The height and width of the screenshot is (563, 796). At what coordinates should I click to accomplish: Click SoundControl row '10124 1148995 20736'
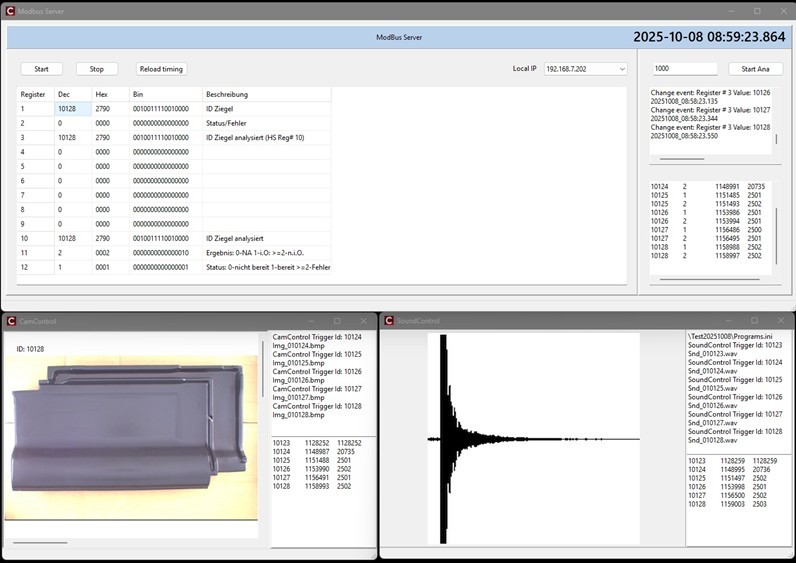pyautogui.click(x=729, y=470)
